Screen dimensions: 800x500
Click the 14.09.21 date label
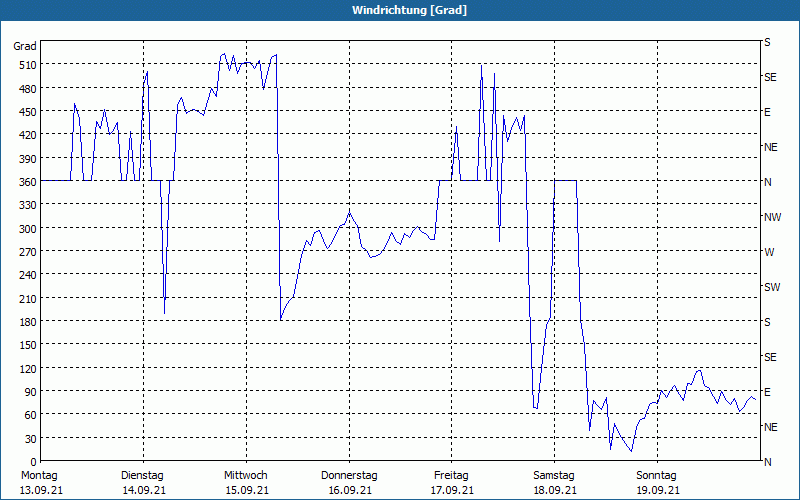tap(144, 491)
